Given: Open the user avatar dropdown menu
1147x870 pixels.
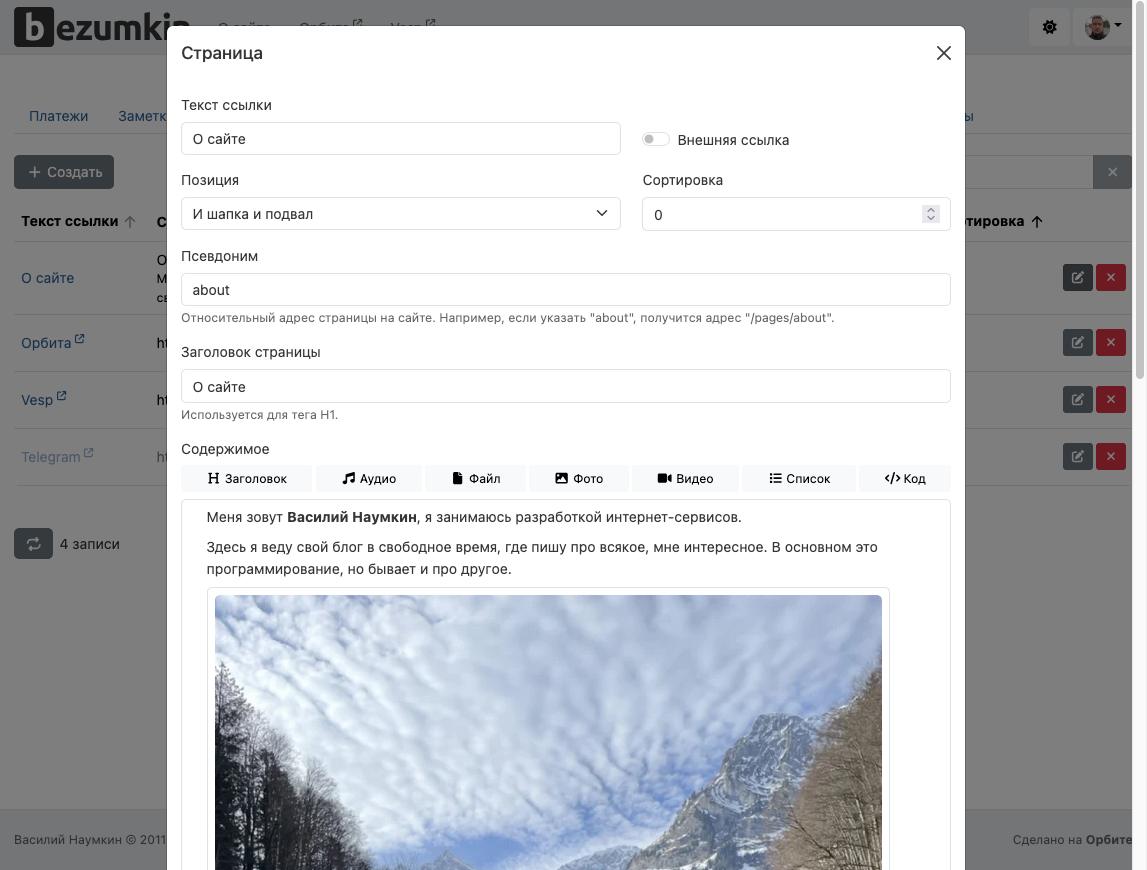Looking at the screenshot, I should pyautogui.click(x=1104, y=27).
